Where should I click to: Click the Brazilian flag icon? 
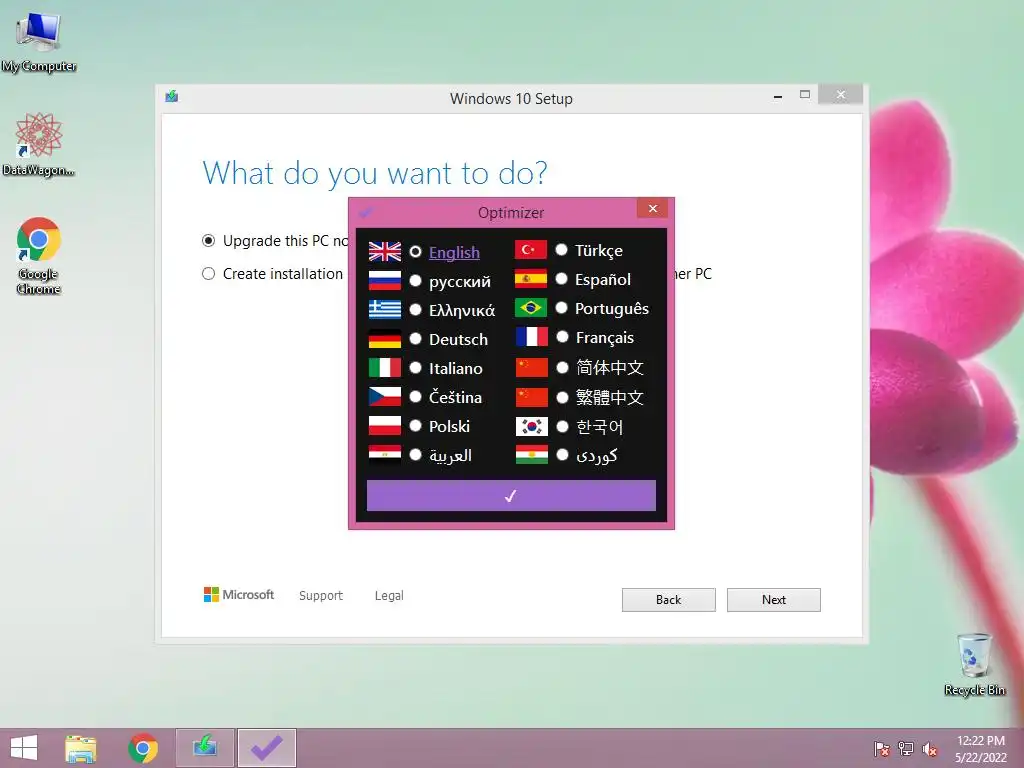[531, 308]
